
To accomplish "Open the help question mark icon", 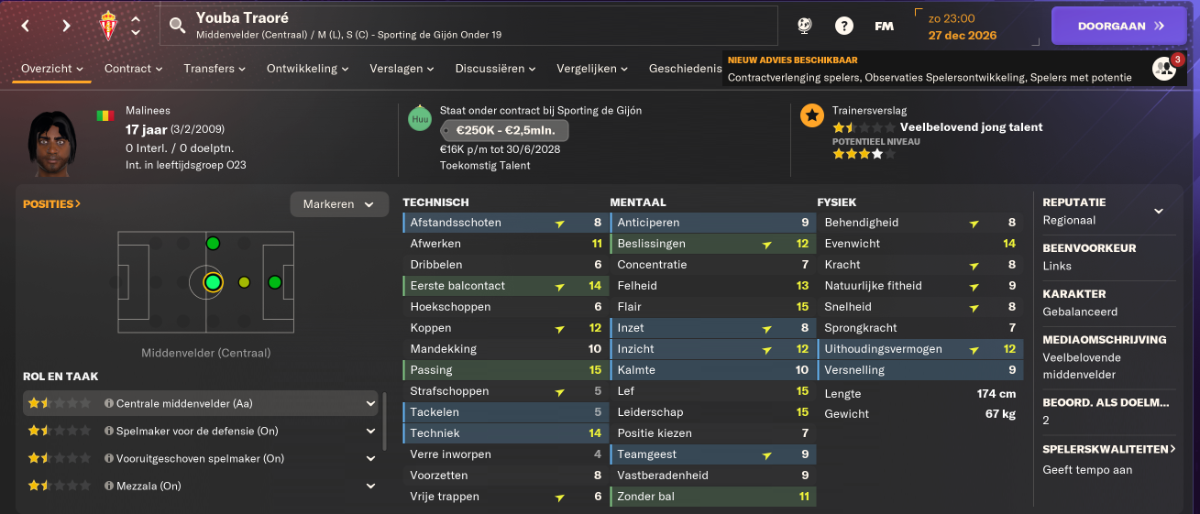I will coord(844,26).
